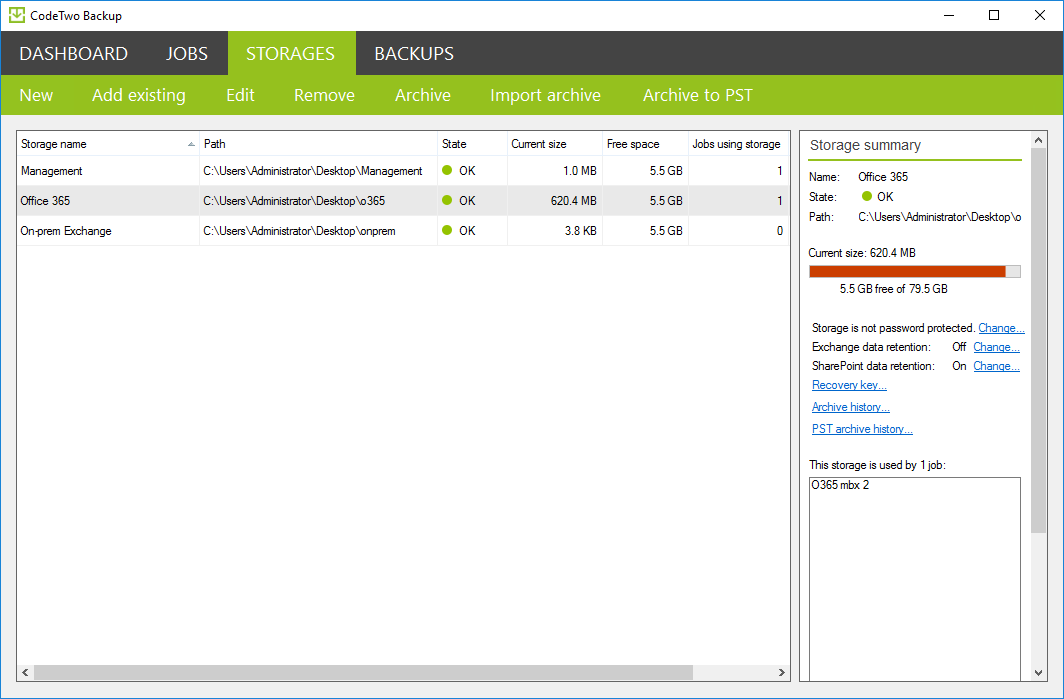The height and width of the screenshot is (699, 1064).
Task: View PST archive history
Action: (x=862, y=428)
